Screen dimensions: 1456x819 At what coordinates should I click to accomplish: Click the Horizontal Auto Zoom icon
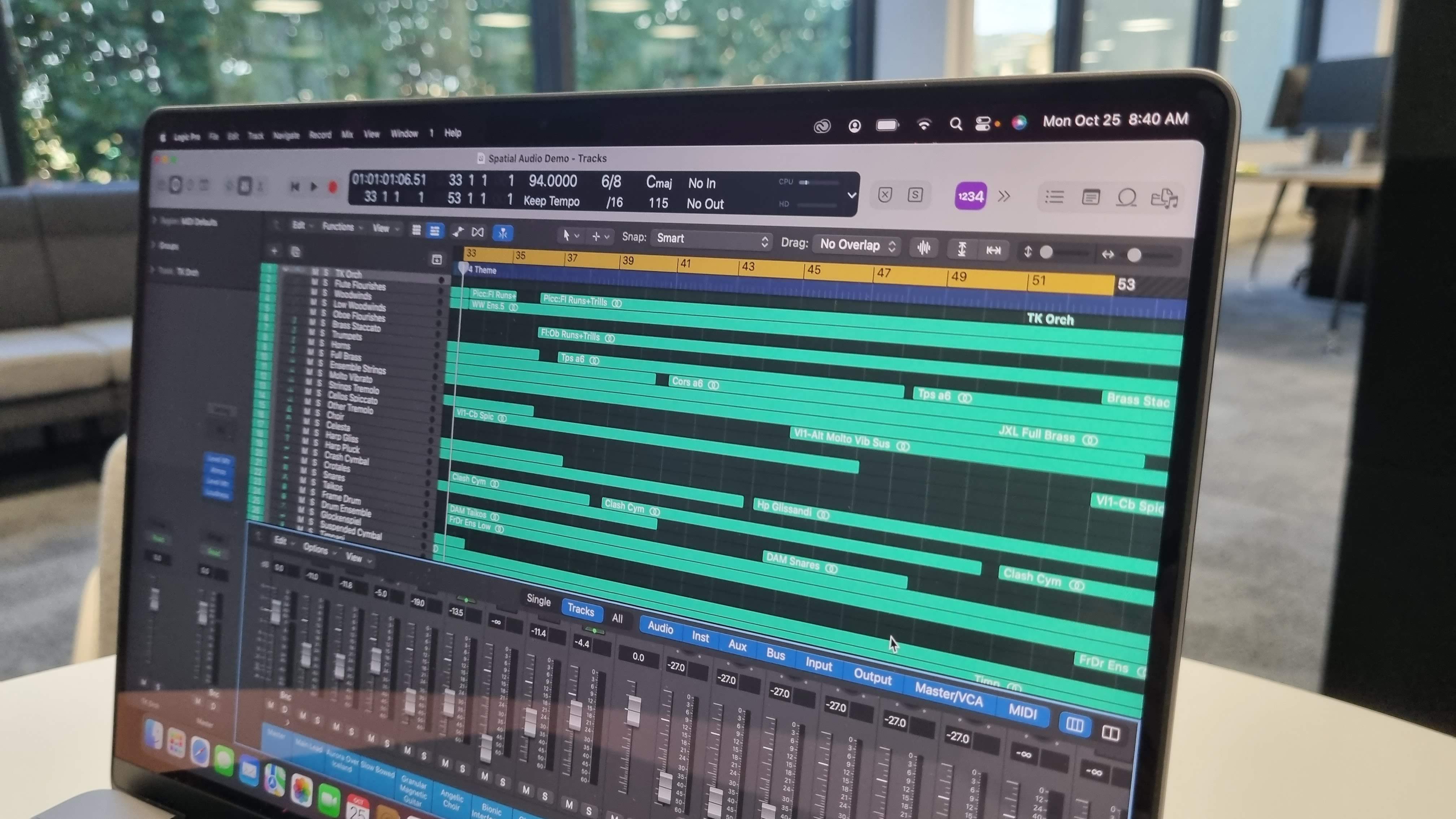point(993,250)
